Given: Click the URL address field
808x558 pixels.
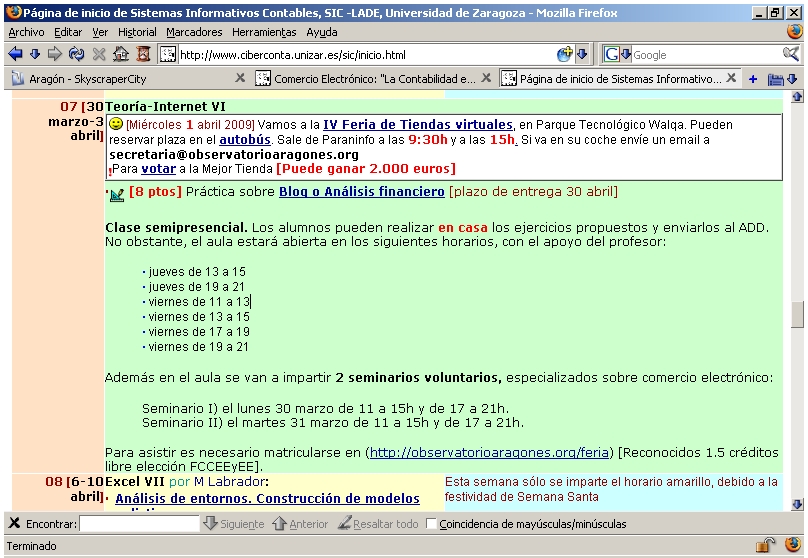Looking at the screenshot, I should tap(366, 55).
